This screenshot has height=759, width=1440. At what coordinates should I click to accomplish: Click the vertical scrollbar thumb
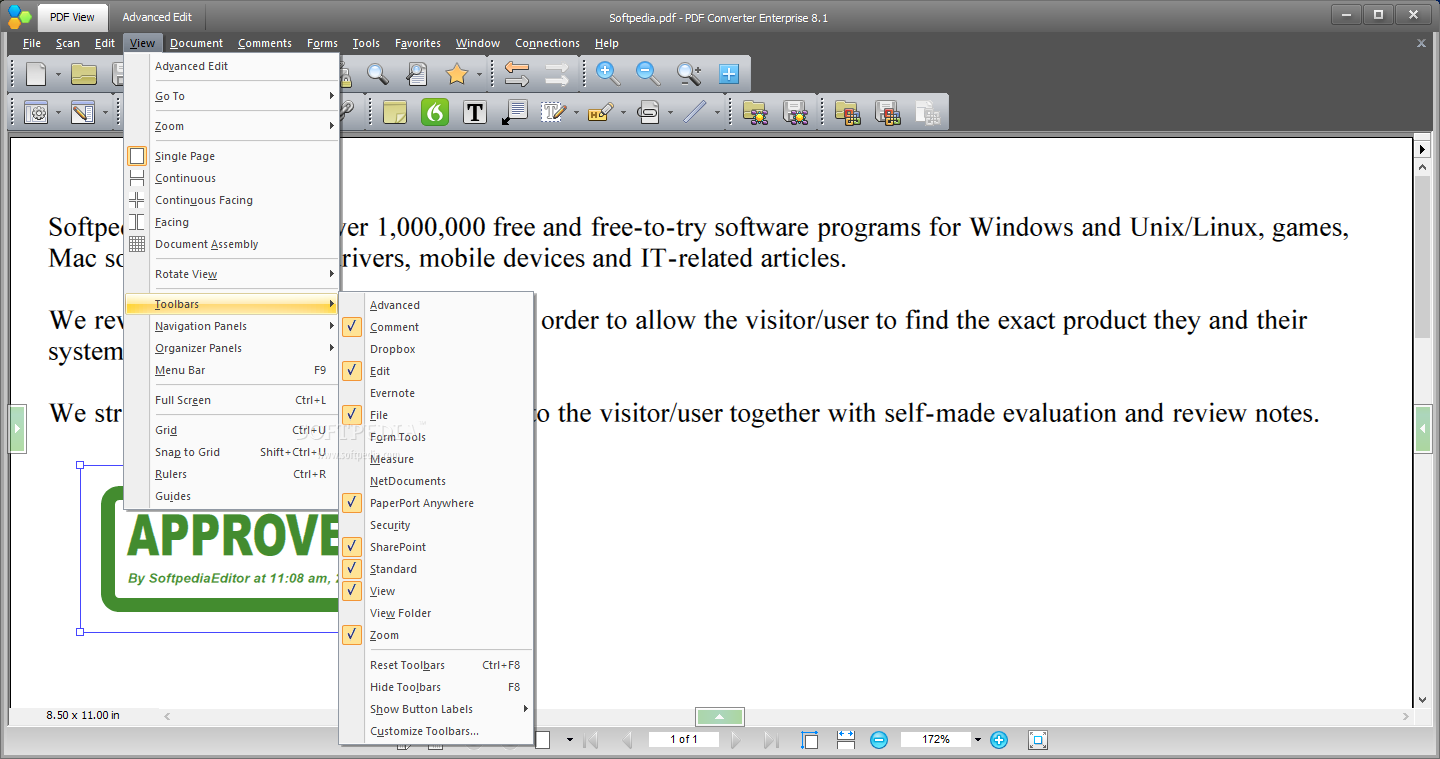(1422, 256)
